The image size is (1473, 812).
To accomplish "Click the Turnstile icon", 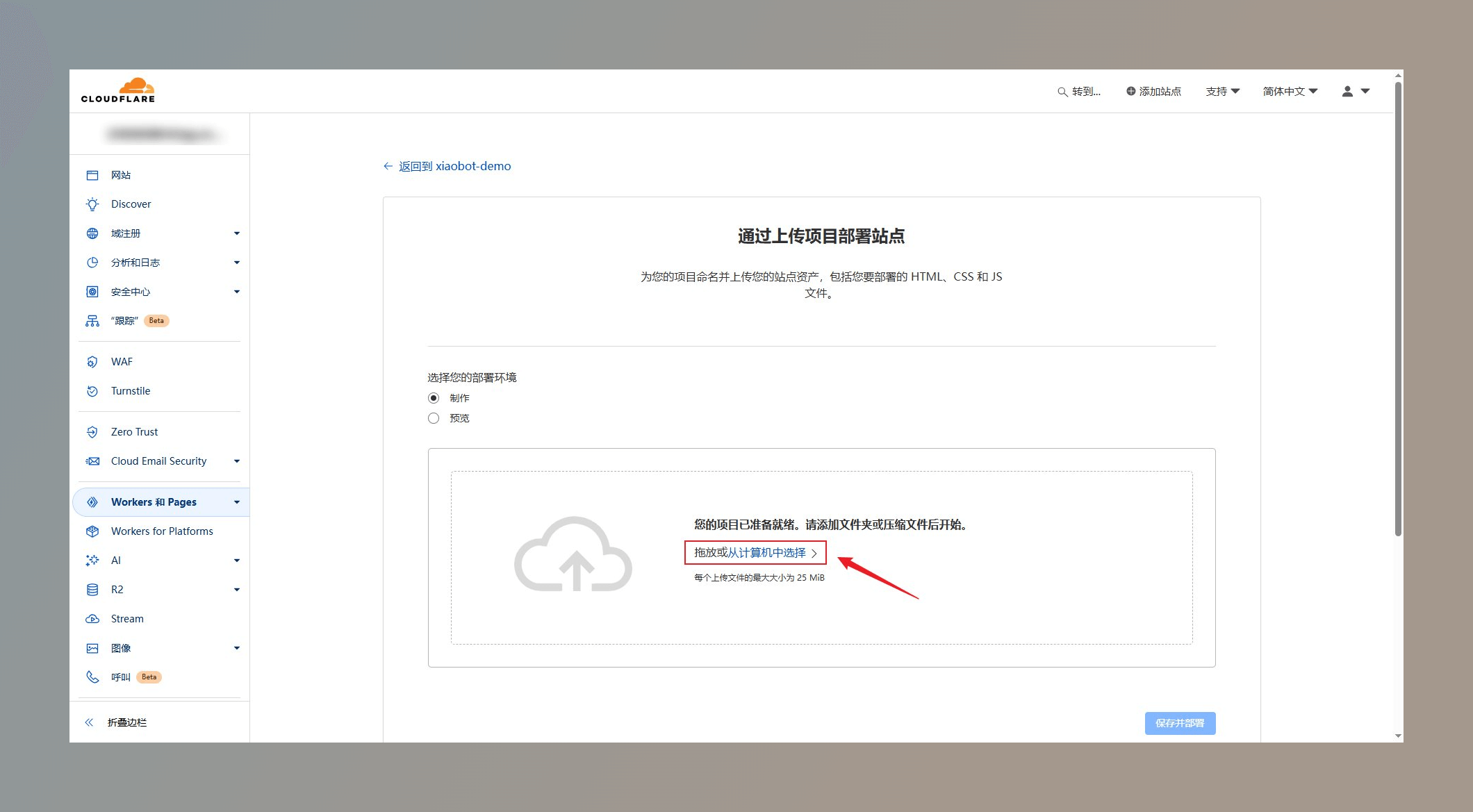I will pos(92,391).
